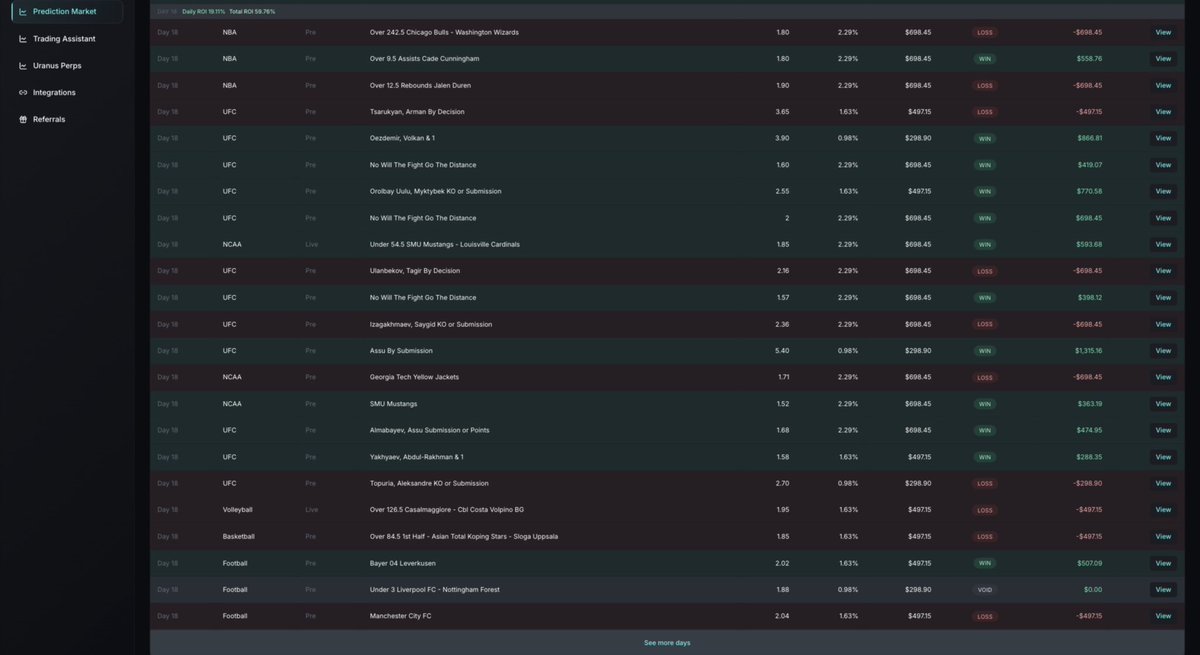Click Live label in SMU - Louisville row

click(312, 244)
